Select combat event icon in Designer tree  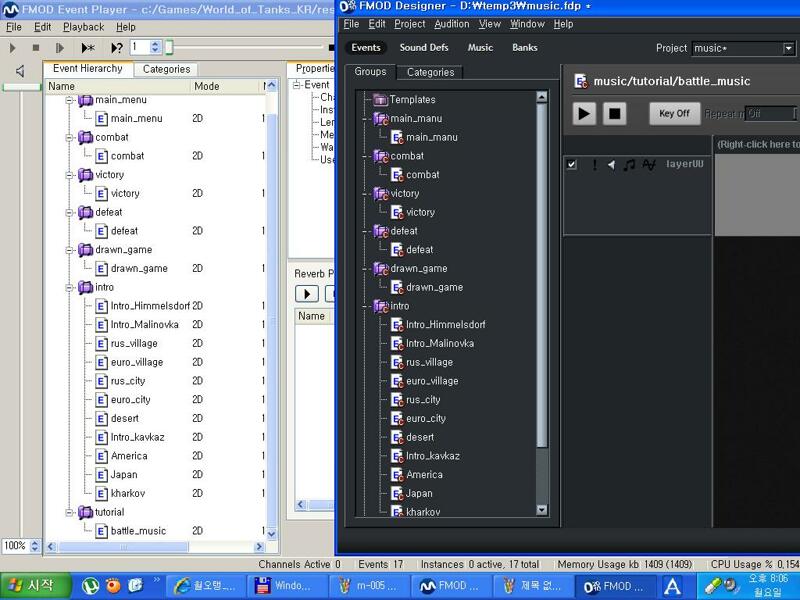pos(397,175)
